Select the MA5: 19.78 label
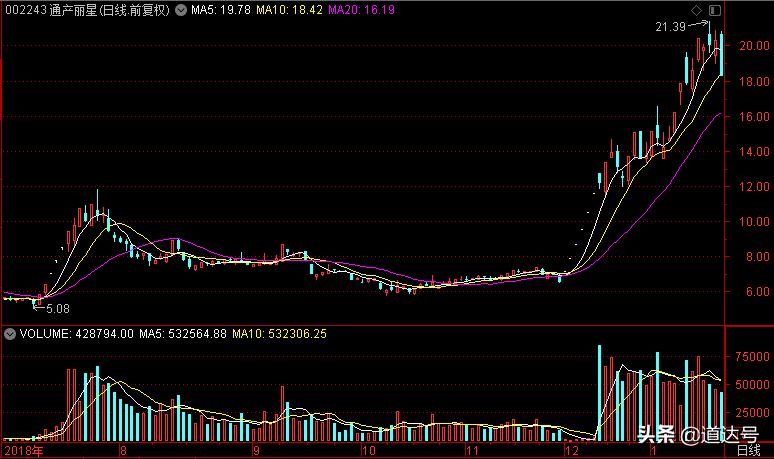This screenshot has height=459, width=774. (x=221, y=10)
